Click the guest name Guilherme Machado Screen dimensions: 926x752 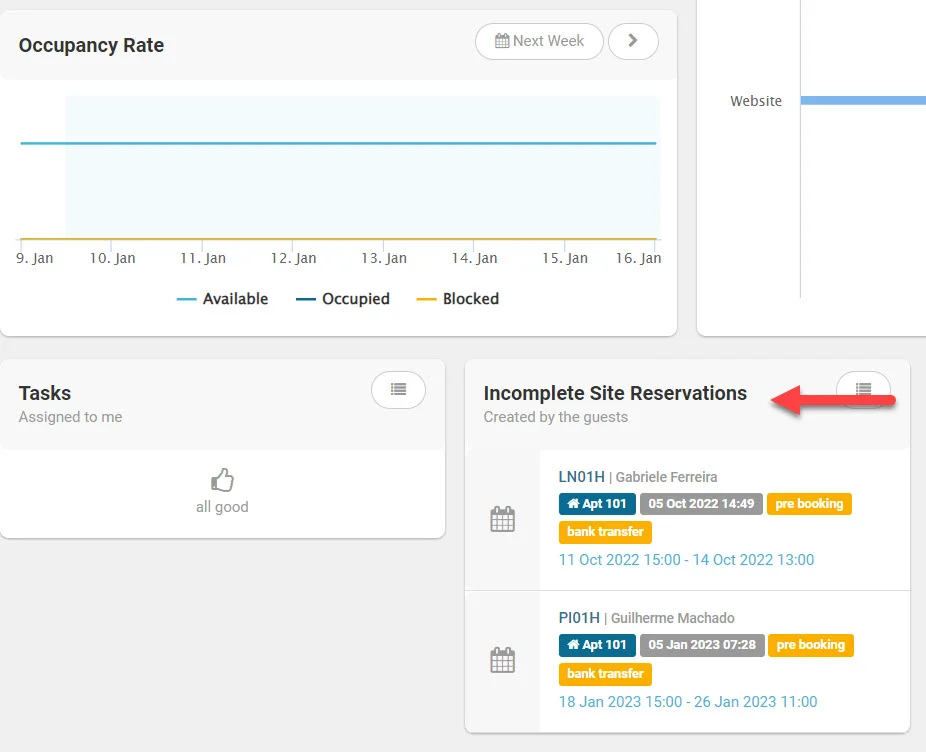(673, 618)
